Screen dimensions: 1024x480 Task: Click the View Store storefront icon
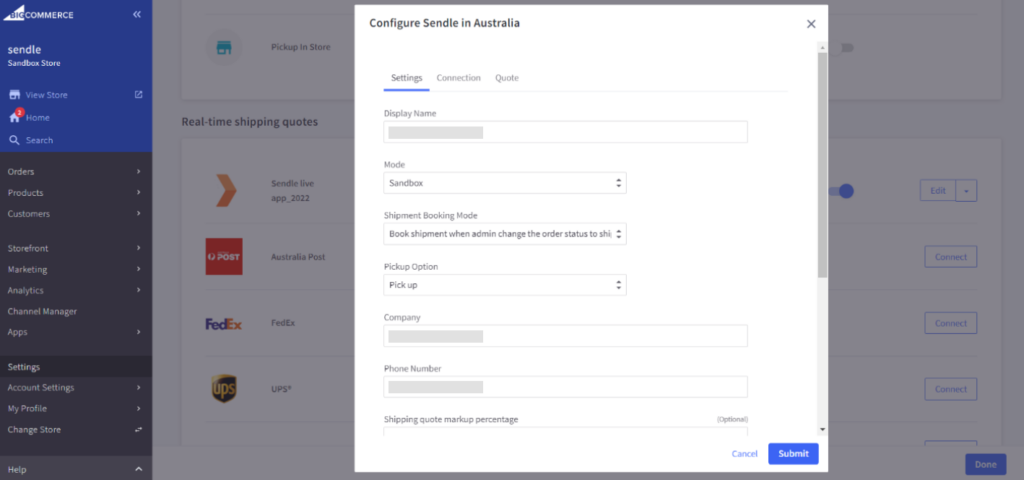pos(14,95)
